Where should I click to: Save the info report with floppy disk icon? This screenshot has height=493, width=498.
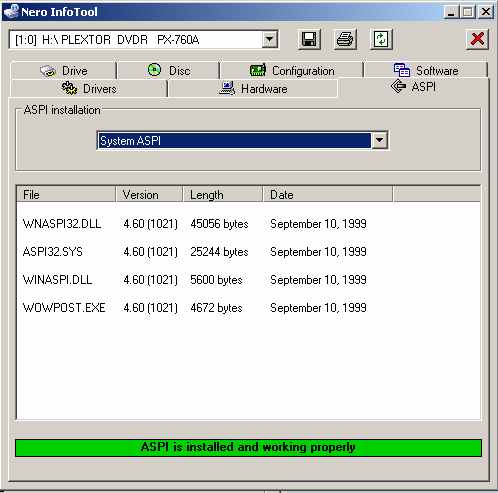pyautogui.click(x=309, y=39)
